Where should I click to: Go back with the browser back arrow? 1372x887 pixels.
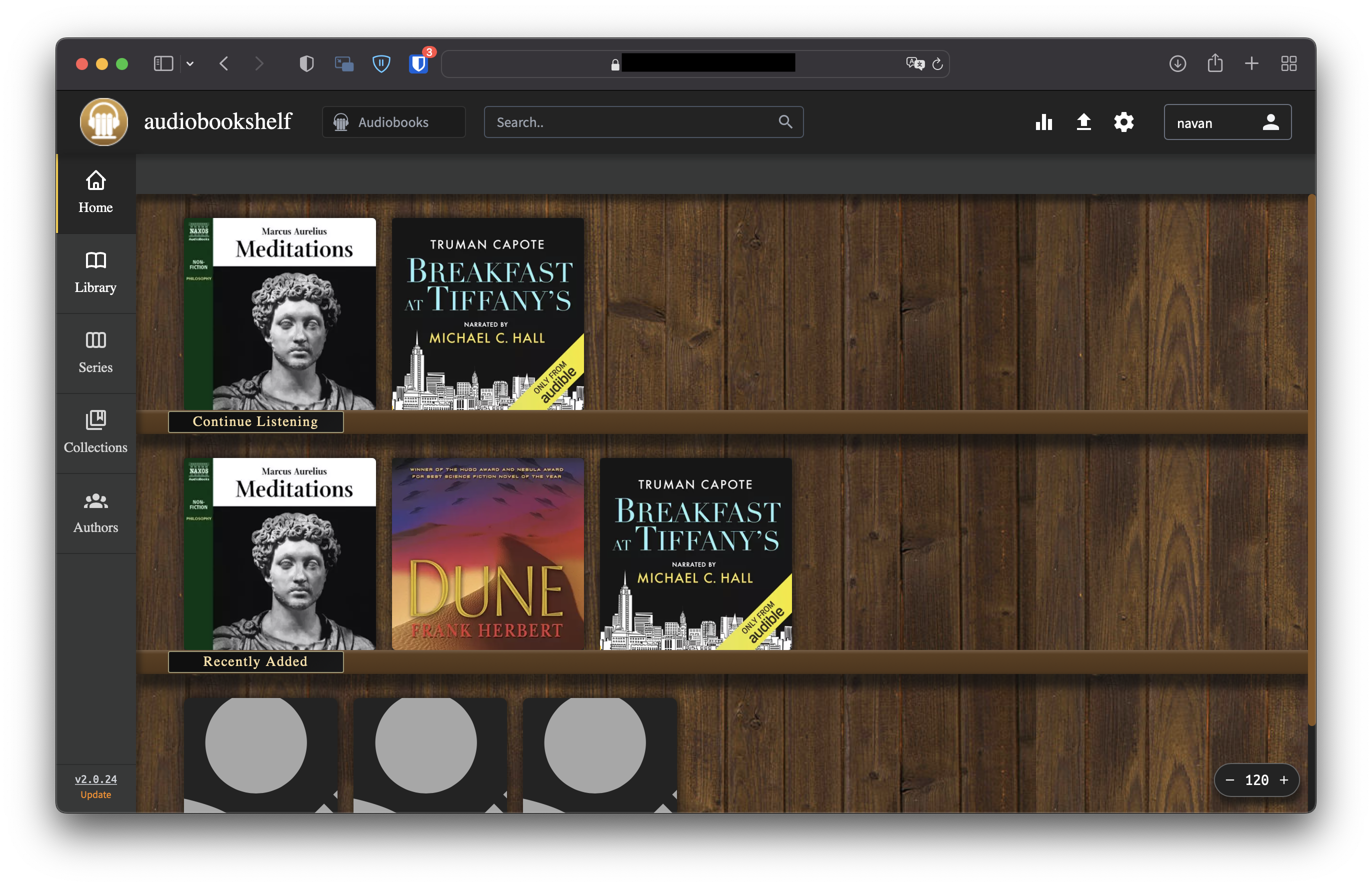point(224,63)
